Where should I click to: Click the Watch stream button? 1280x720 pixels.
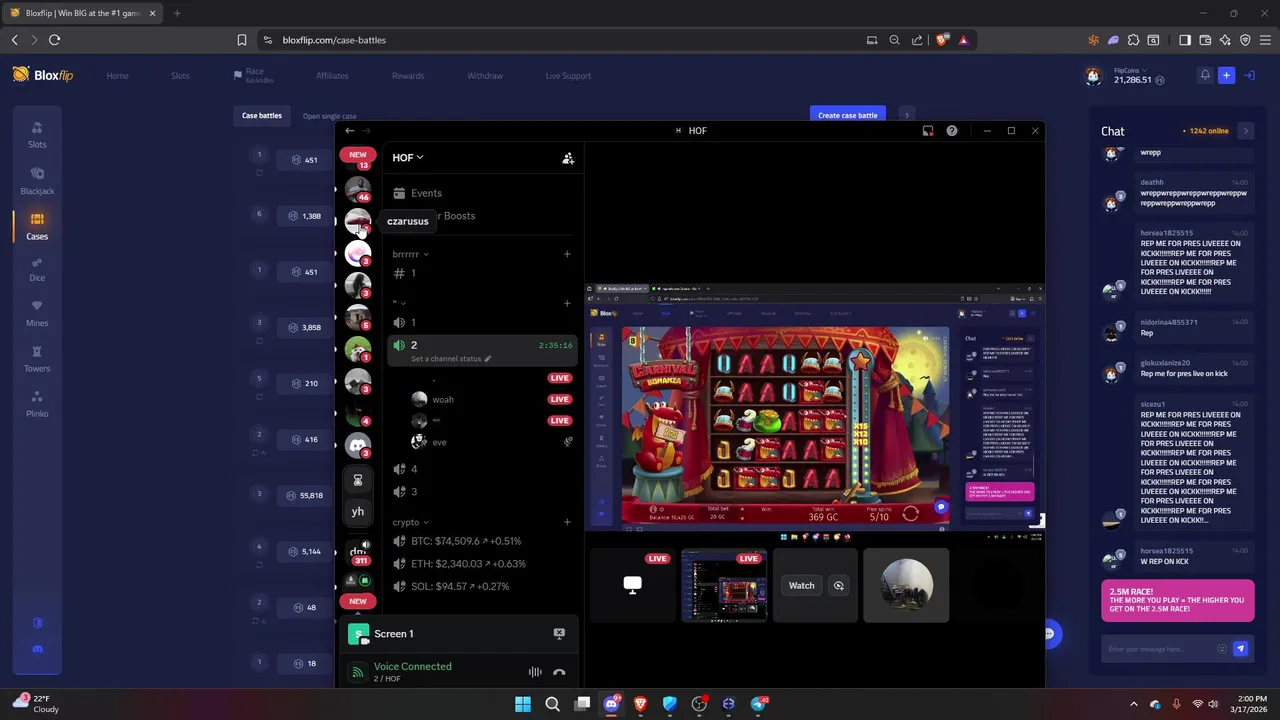tap(802, 586)
